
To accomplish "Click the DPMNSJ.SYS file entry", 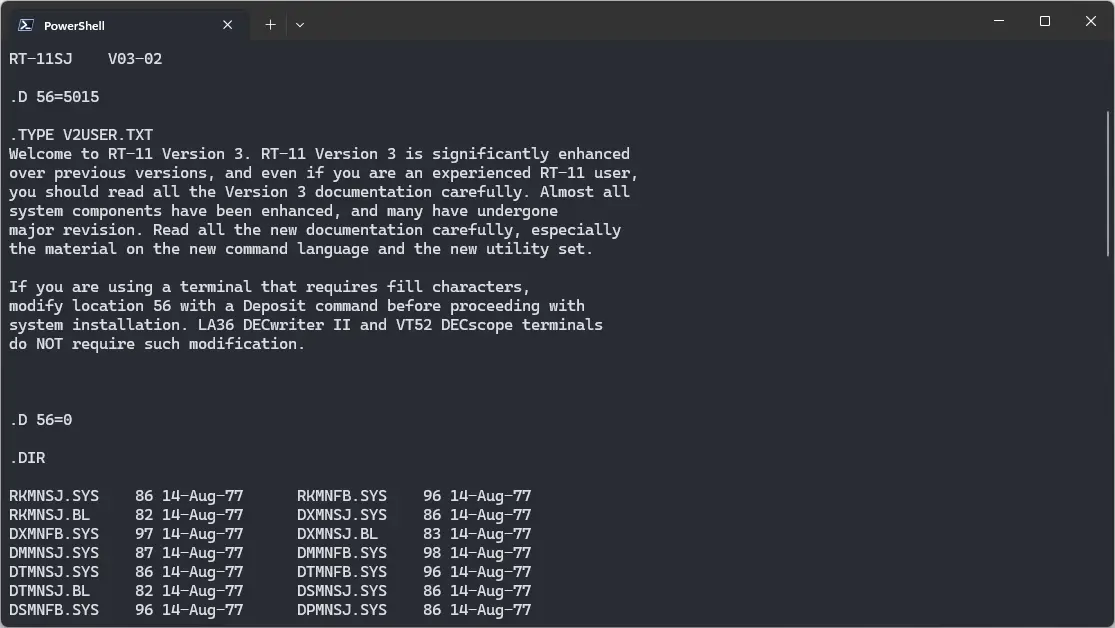I will coord(342,610).
